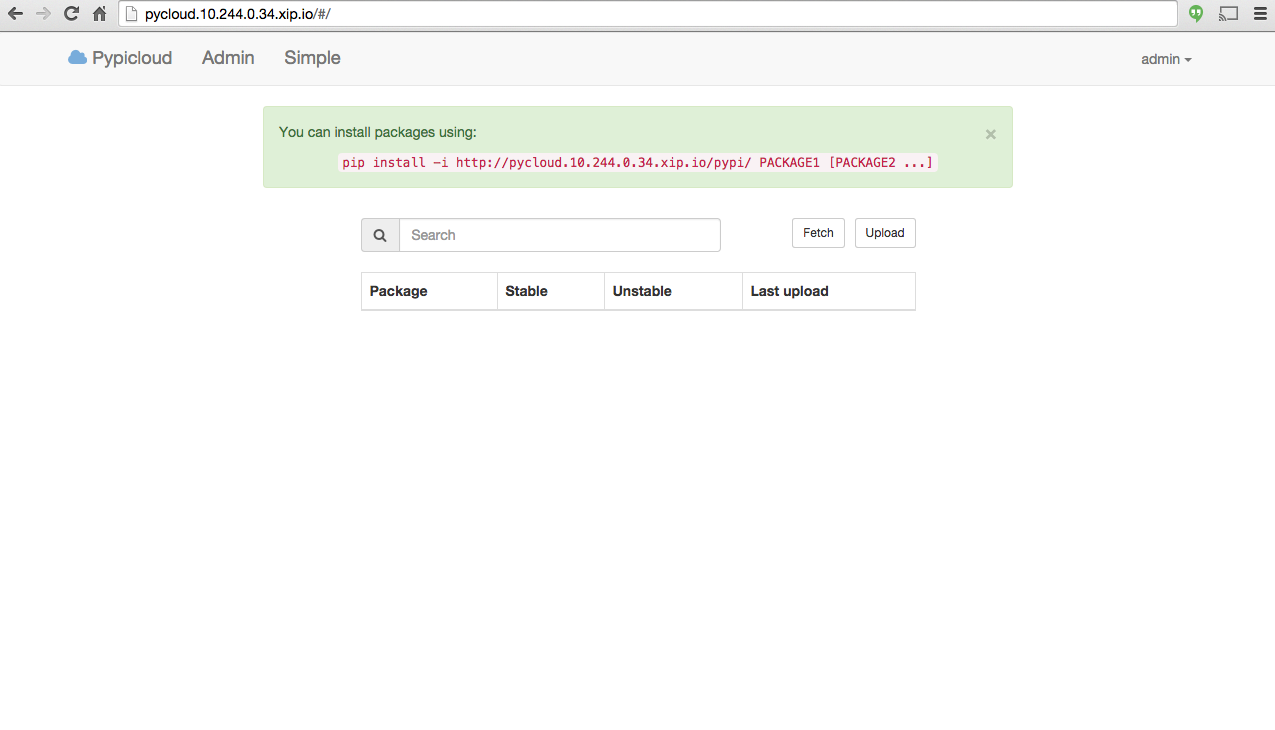This screenshot has height=730, width=1275.
Task: Open the Cast icon in the browser toolbar
Action: point(1228,14)
